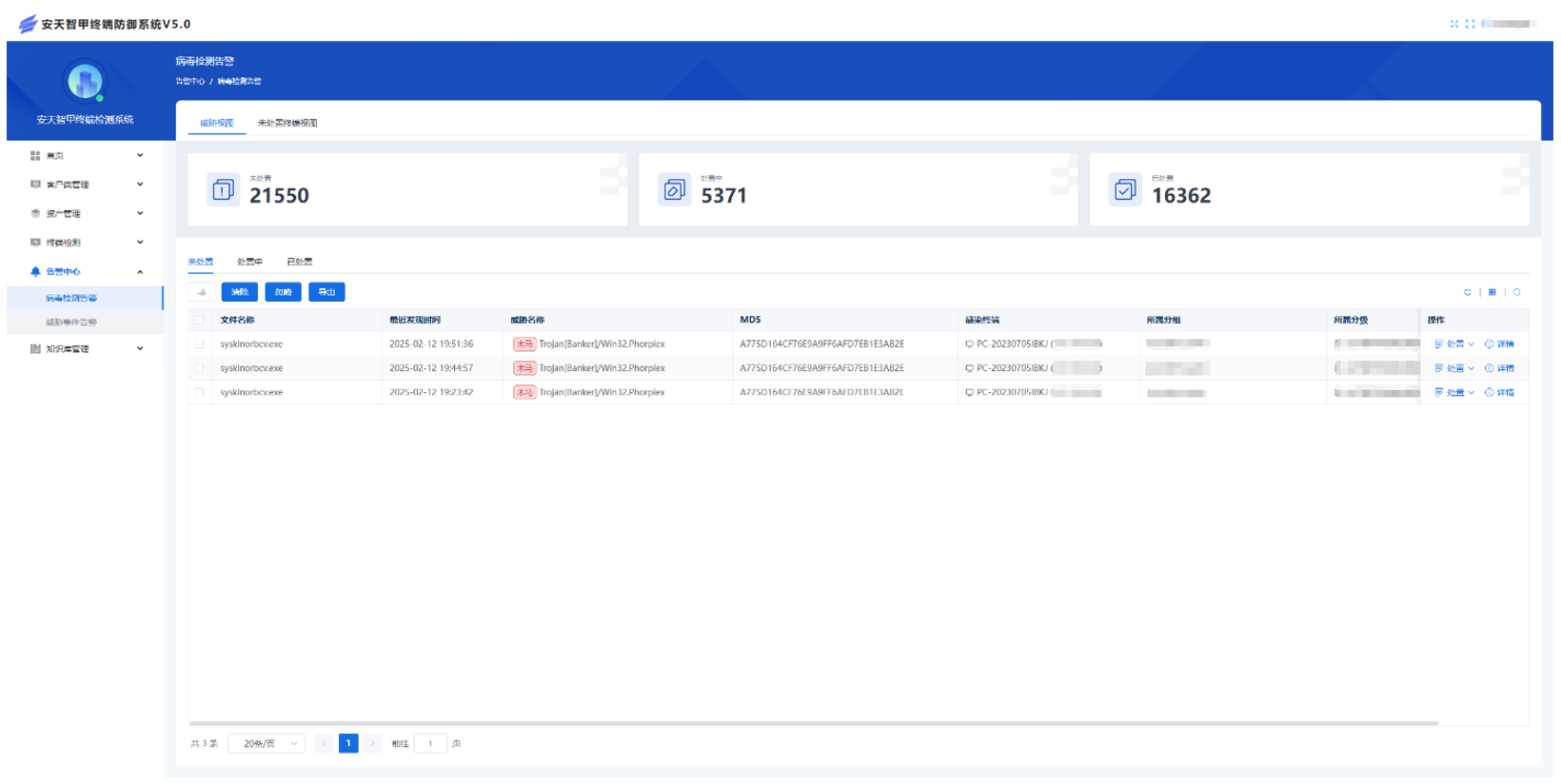This screenshot has height=784, width=1561.
Task: Open 处置 dropdown for the 19:51:36 row
Action: click(1454, 344)
